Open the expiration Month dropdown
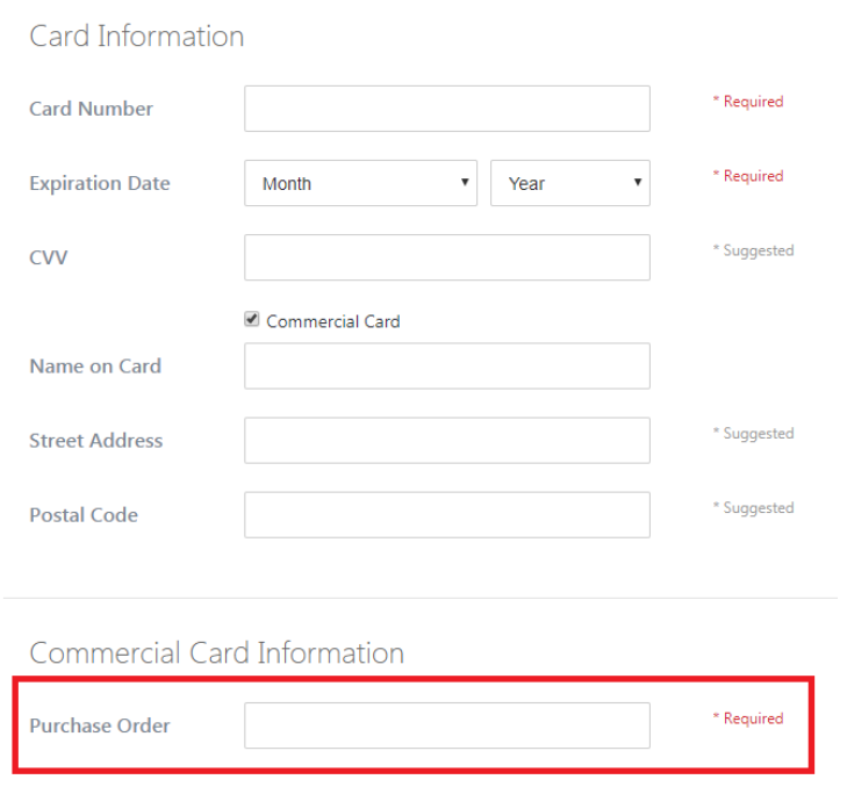The image size is (841, 809). click(360, 183)
